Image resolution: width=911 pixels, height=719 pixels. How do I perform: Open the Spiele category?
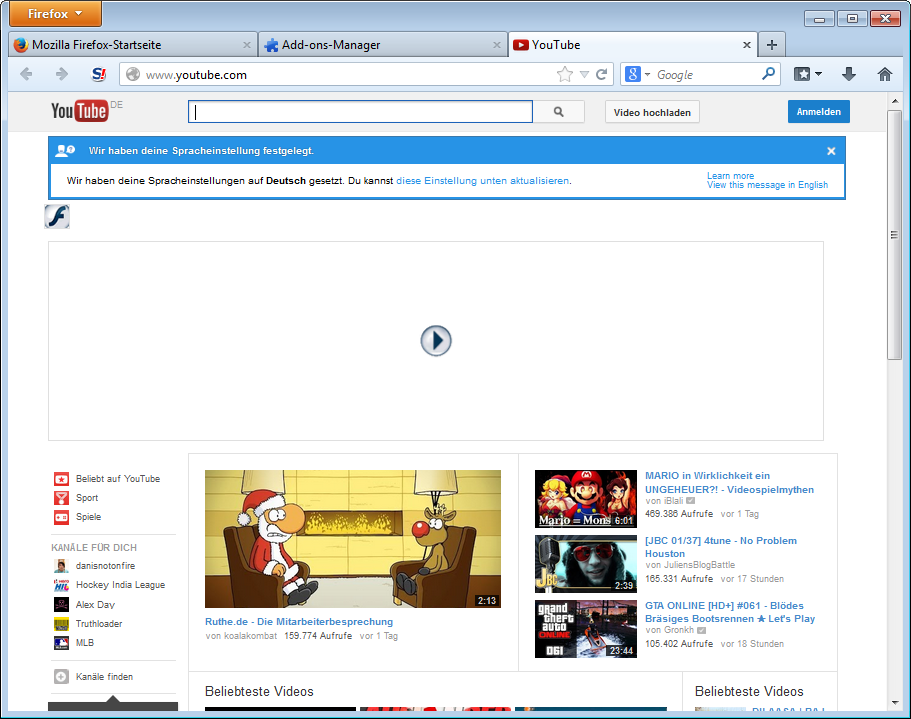tap(88, 517)
